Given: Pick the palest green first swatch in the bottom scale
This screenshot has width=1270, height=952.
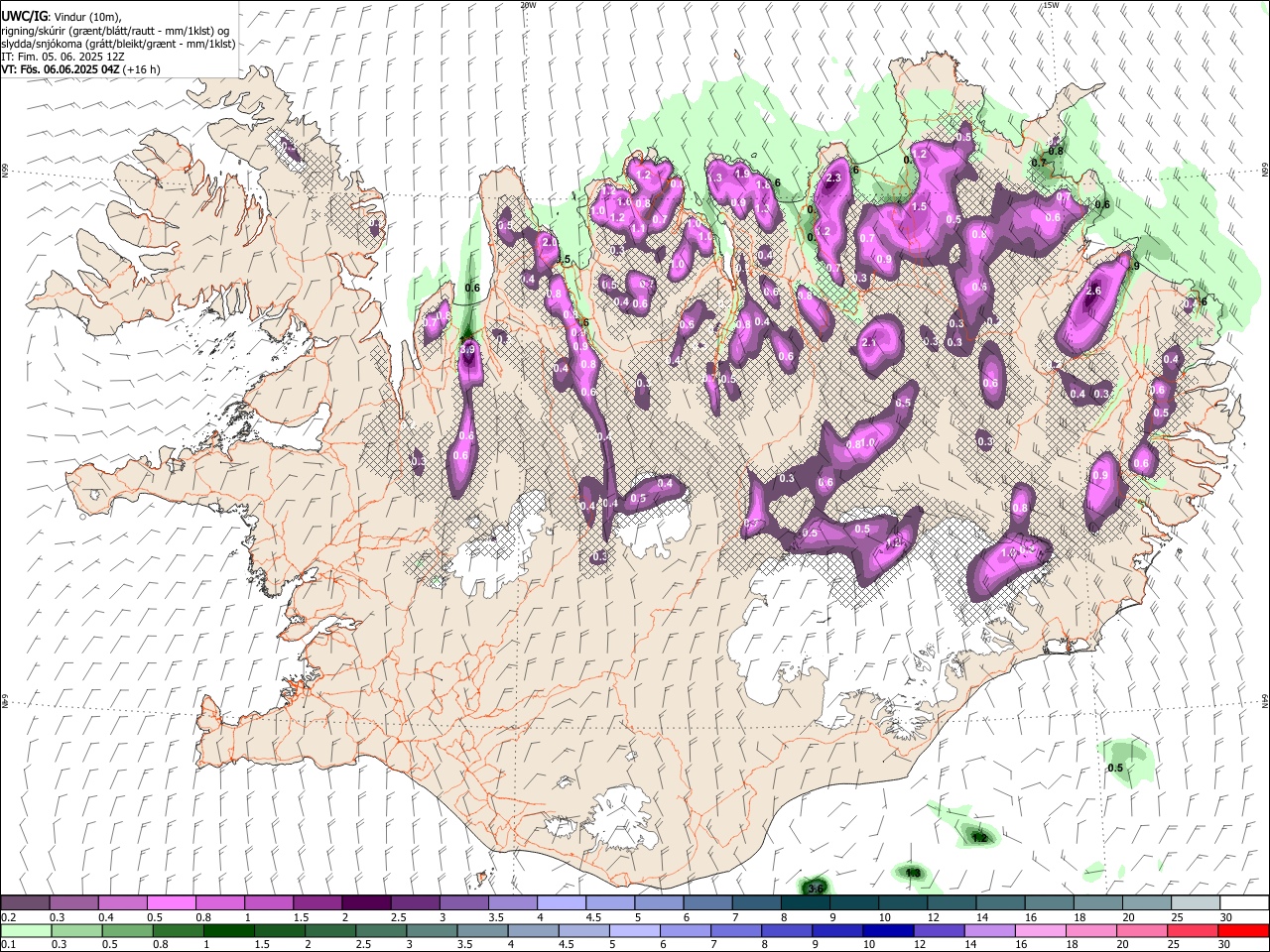Looking at the screenshot, I should [25, 930].
